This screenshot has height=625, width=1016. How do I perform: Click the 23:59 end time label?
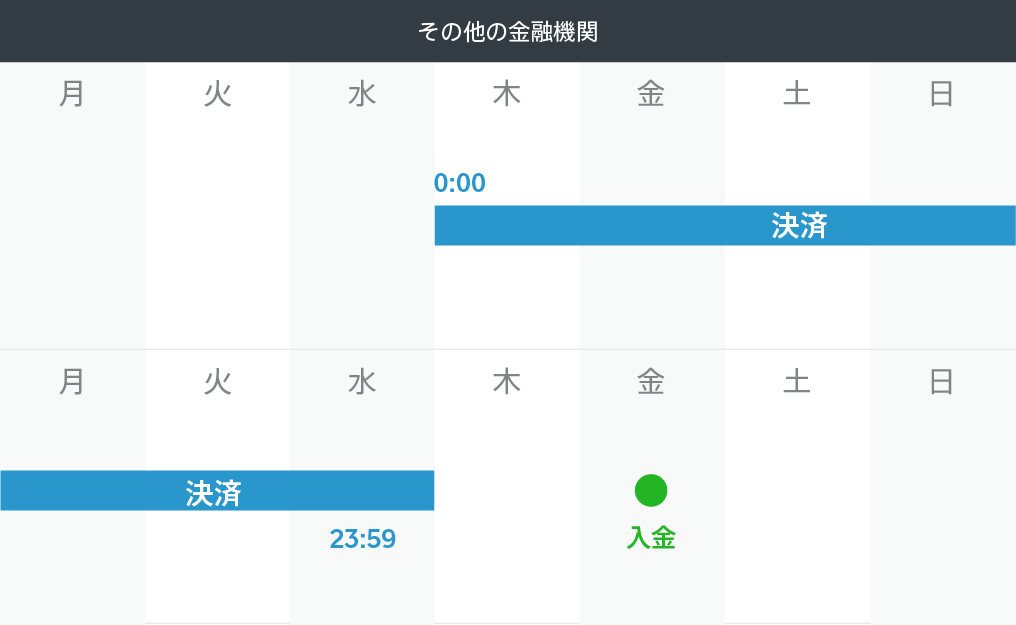coord(363,539)
